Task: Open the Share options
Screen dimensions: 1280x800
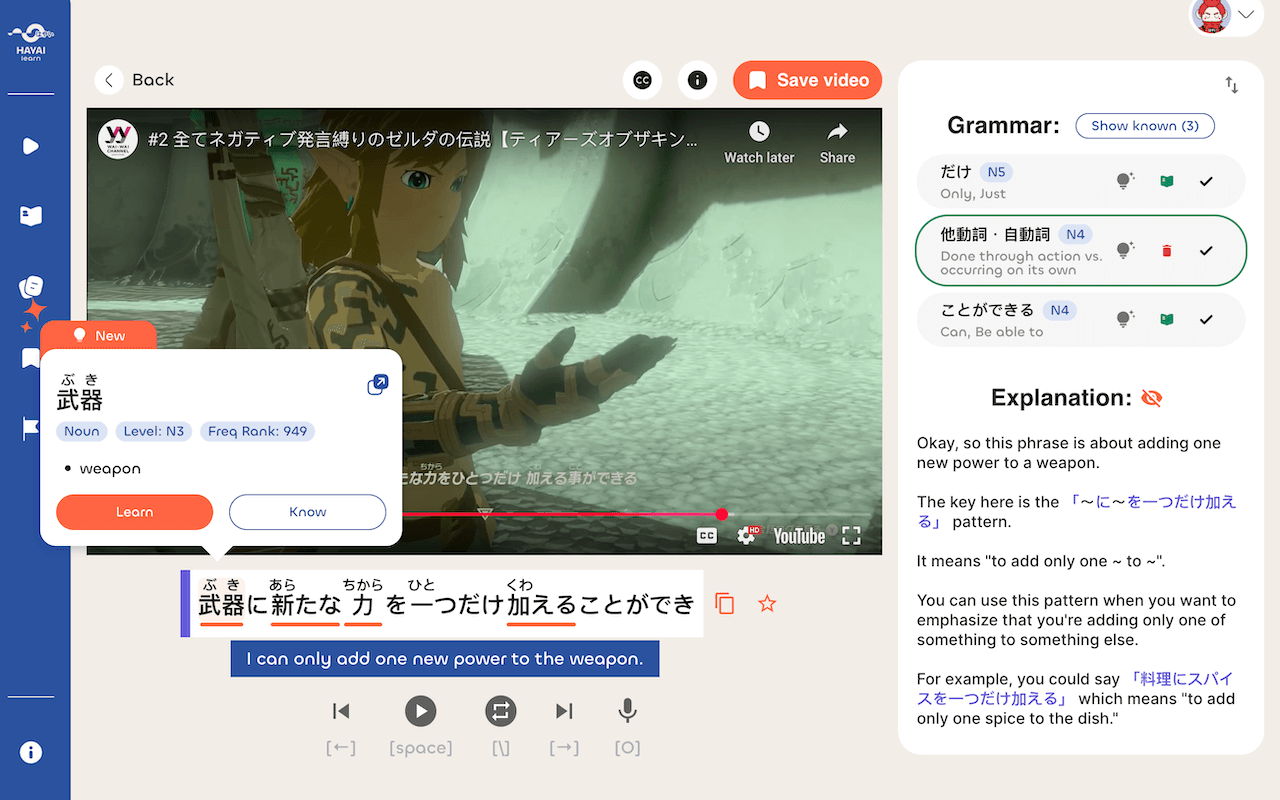Action: [836, 140]
